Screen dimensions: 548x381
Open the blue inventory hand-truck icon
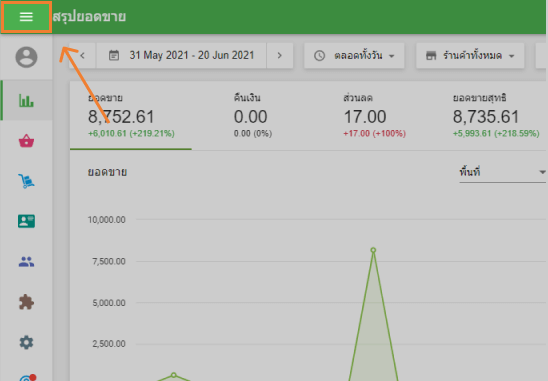pos(26,181)
